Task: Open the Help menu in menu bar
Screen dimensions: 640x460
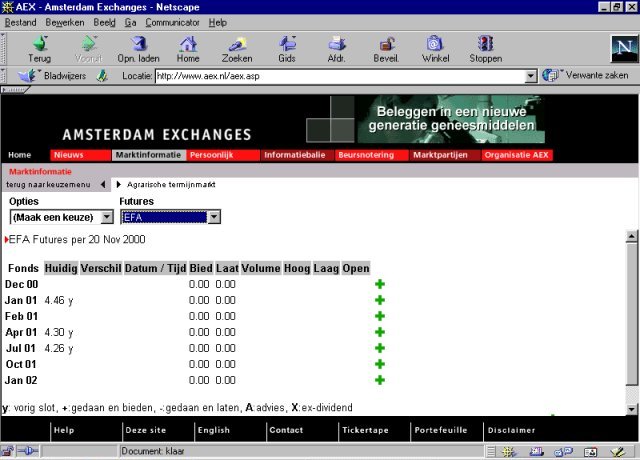Action: click(x=218, y=22)
